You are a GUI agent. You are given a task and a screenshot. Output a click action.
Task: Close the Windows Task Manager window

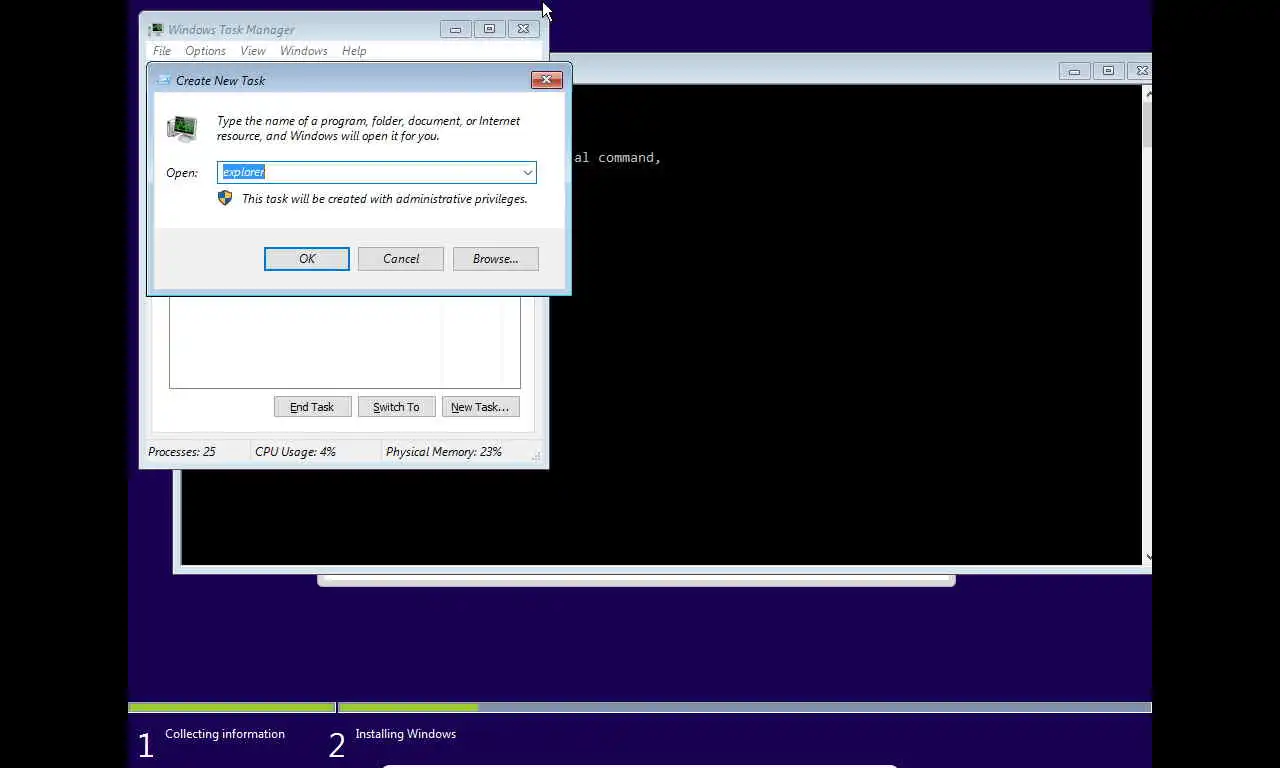[x=523, y=29]
